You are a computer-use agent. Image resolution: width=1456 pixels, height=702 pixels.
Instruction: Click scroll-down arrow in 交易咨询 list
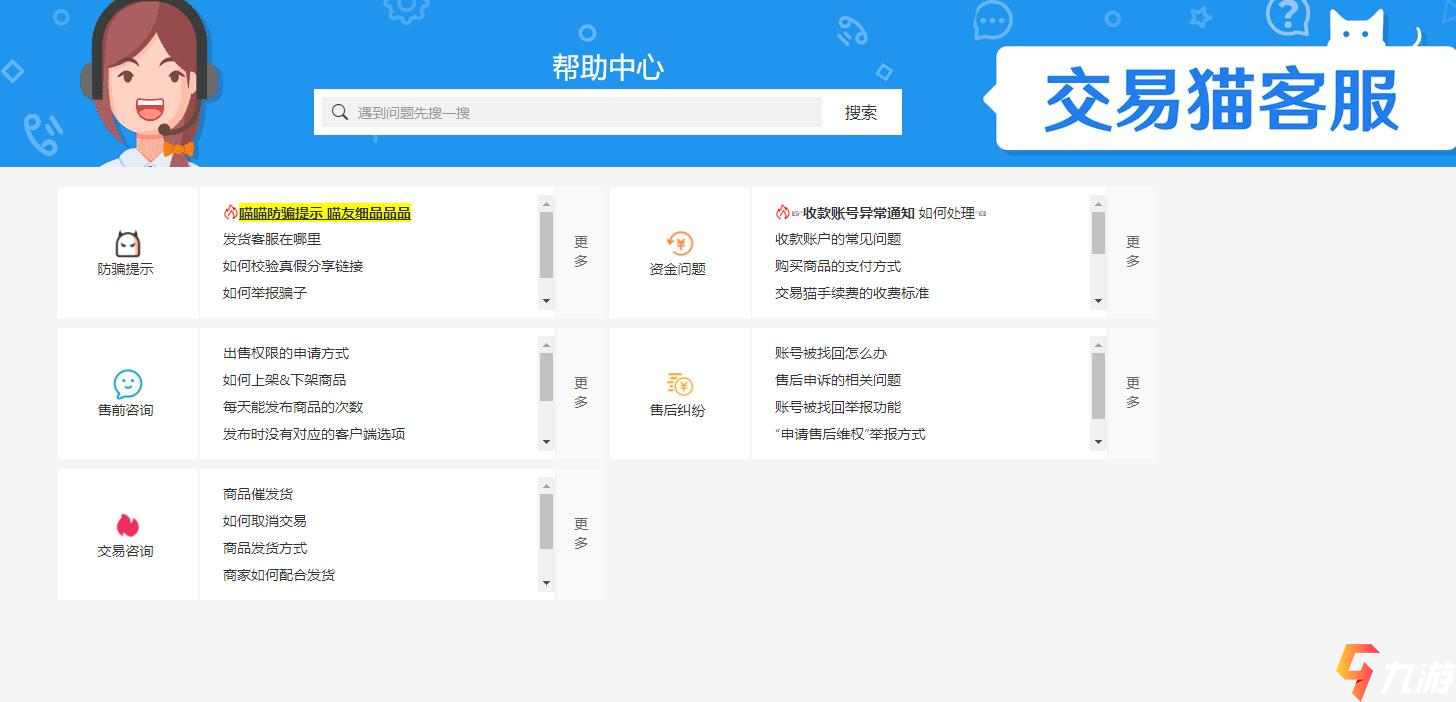(x=546, y=583)
